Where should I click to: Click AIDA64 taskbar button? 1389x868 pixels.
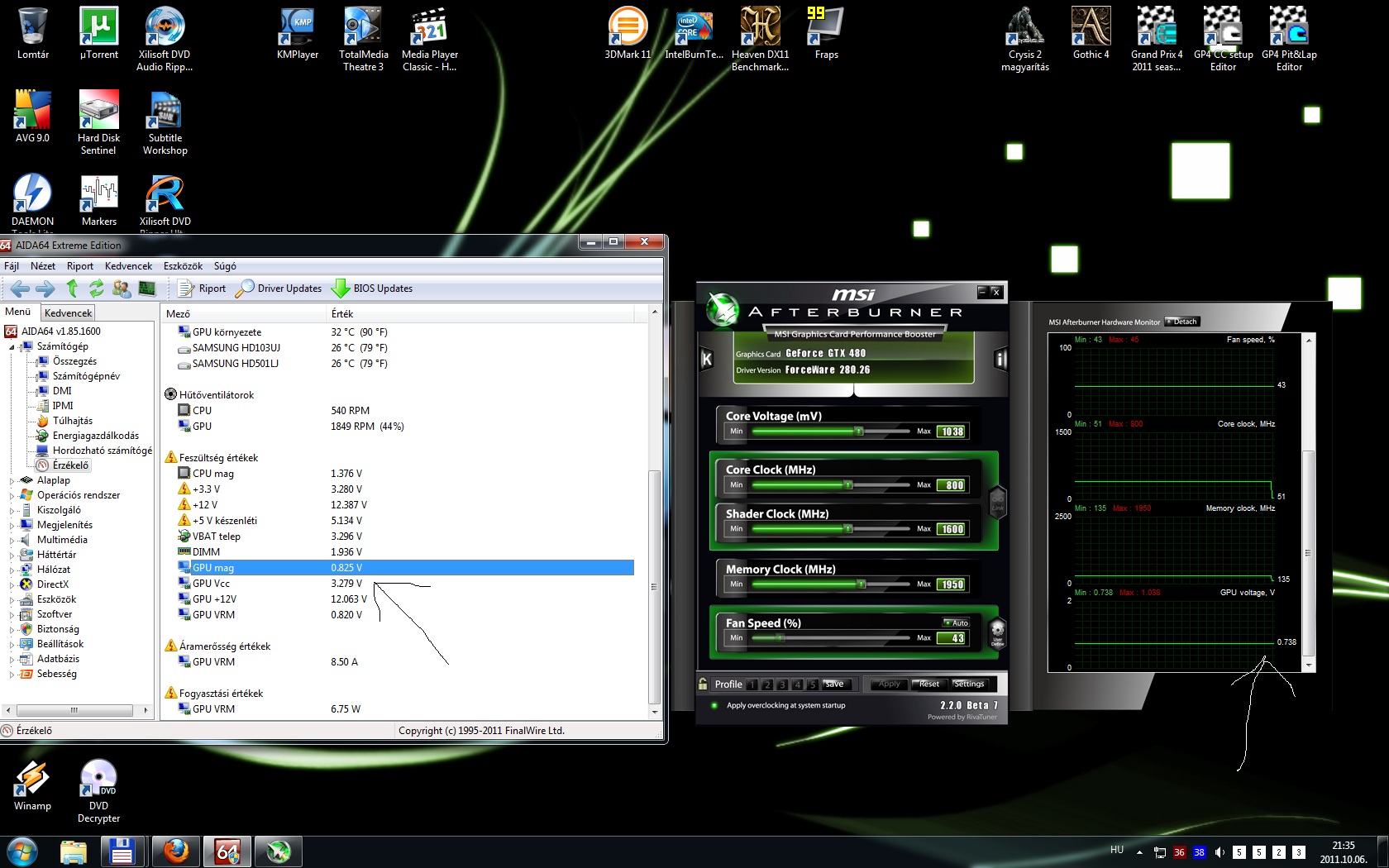(x=227, y=851)
